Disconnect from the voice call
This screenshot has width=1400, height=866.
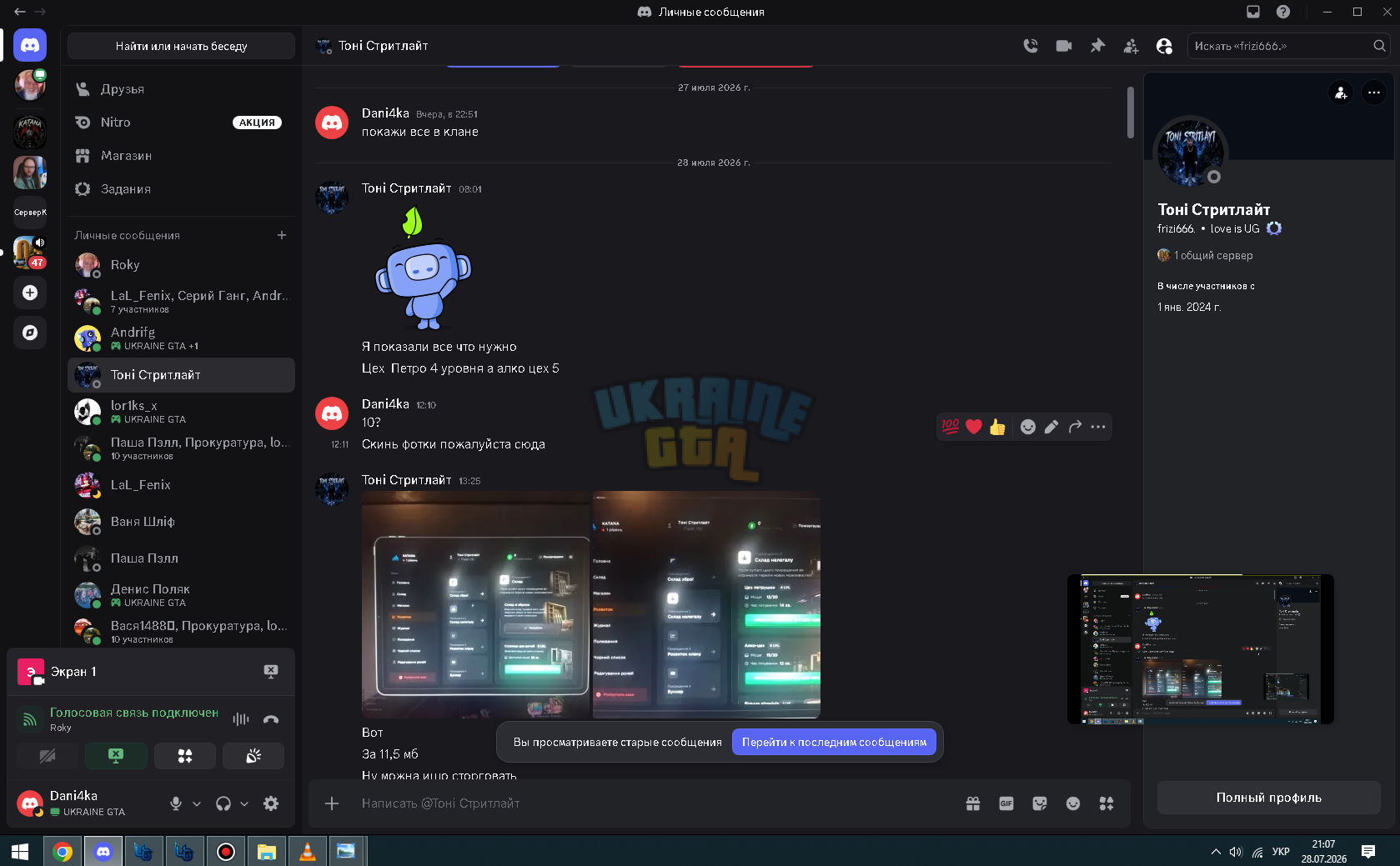coord(271,719)
